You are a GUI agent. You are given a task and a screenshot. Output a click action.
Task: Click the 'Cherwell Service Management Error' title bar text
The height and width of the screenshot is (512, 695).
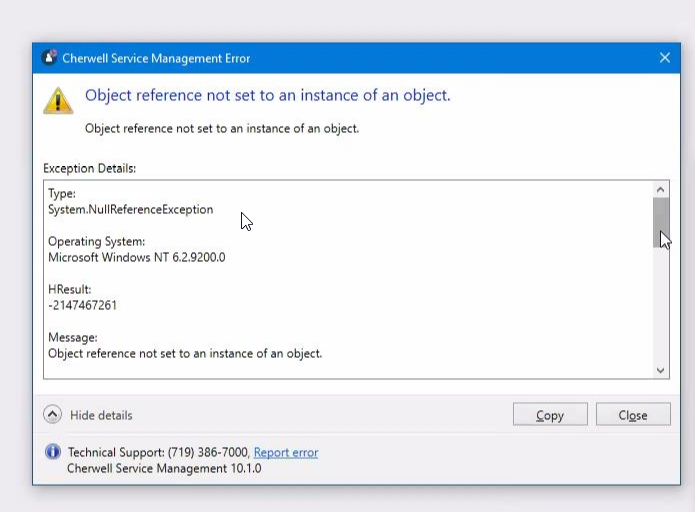pyautogui.click(x=156, y=58)
